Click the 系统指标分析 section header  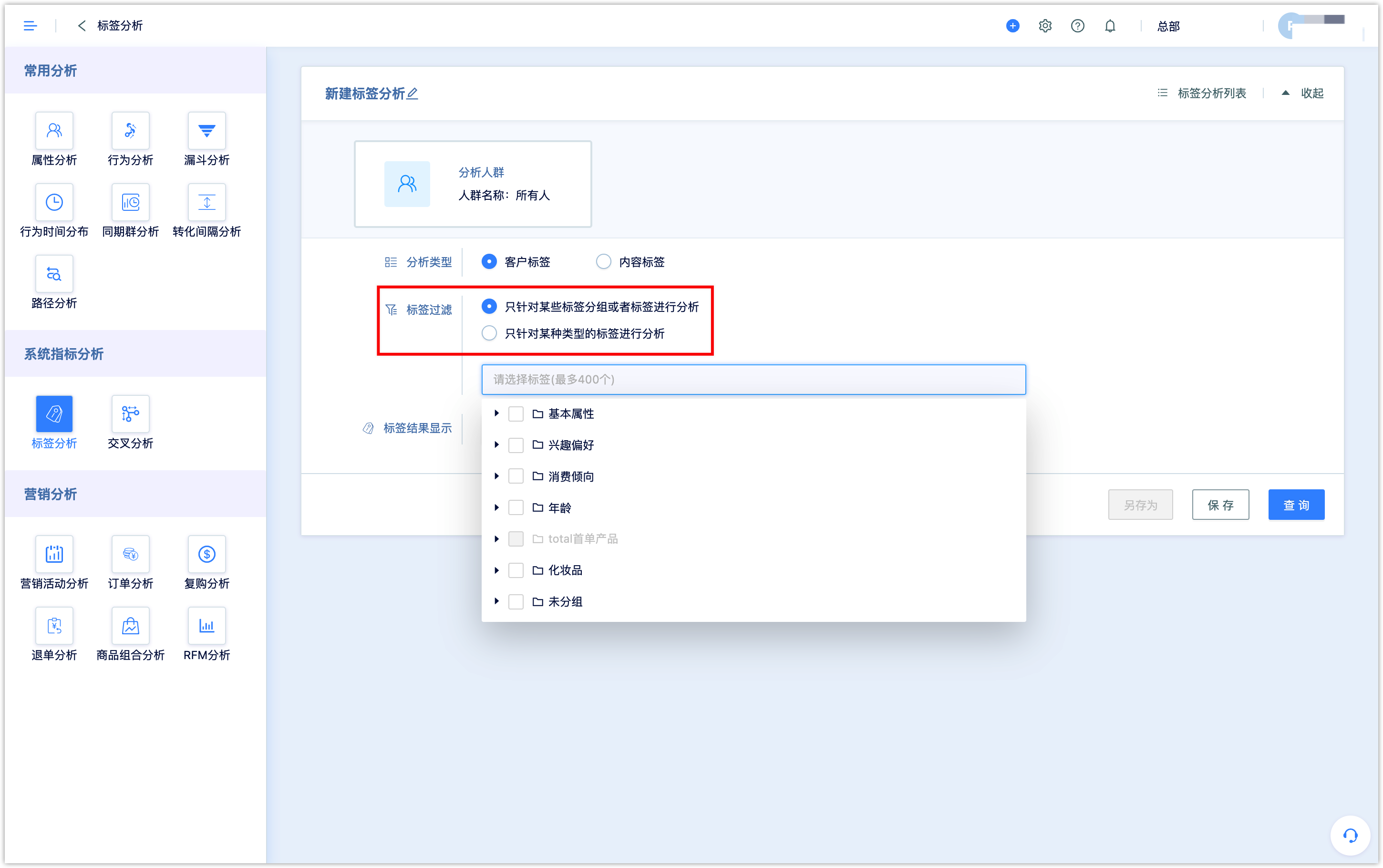click(x=64, y=354)
